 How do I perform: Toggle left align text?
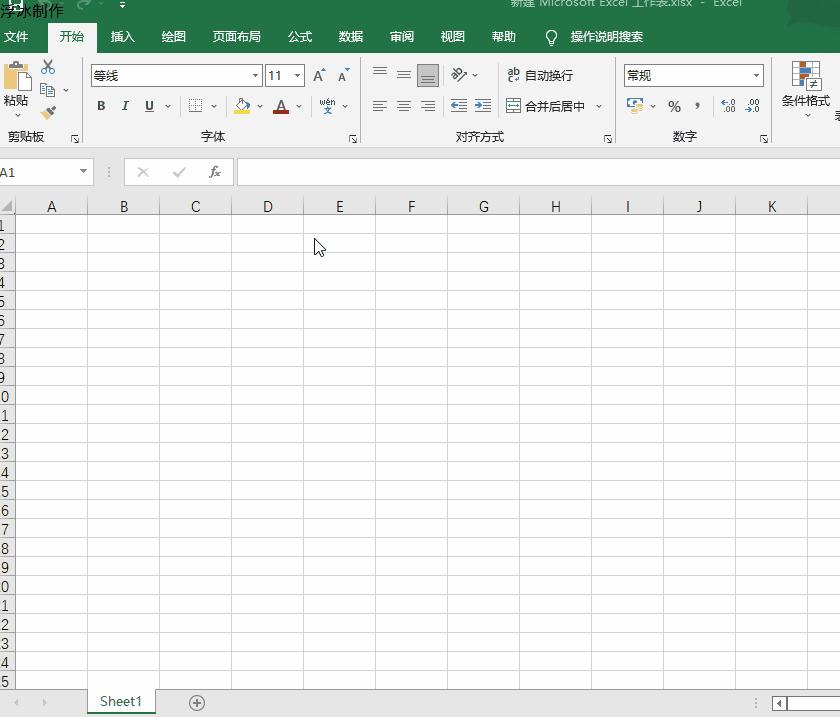[380, 106]
